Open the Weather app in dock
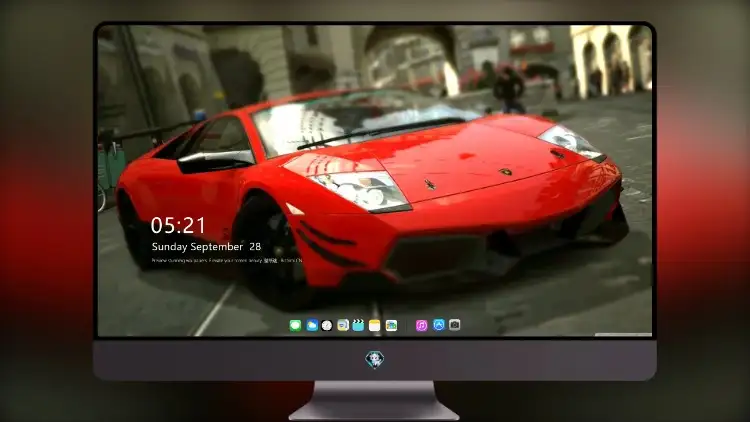Image resolution: width=750 pixels, height=422 pixels. [x=312, y=326]
